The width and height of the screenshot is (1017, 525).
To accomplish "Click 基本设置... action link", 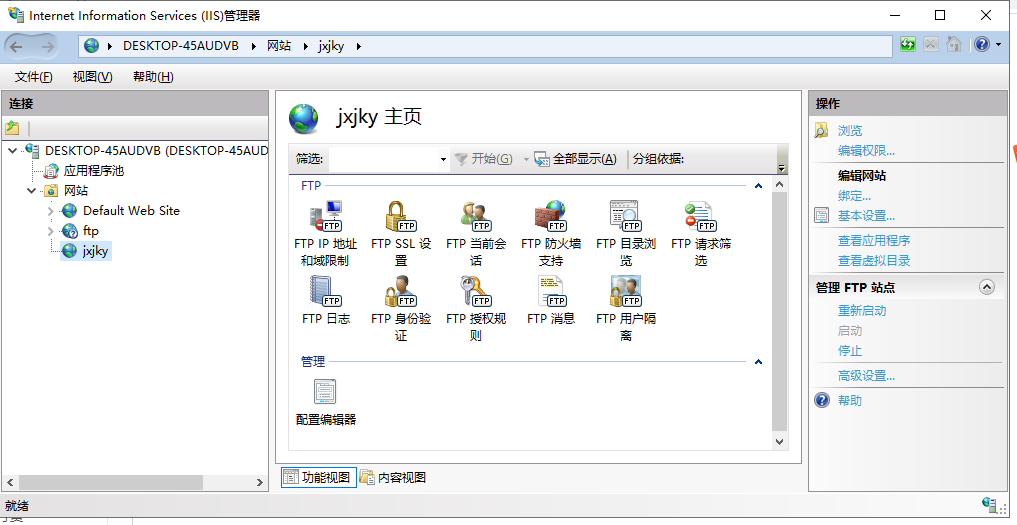I will pos(866,215).
